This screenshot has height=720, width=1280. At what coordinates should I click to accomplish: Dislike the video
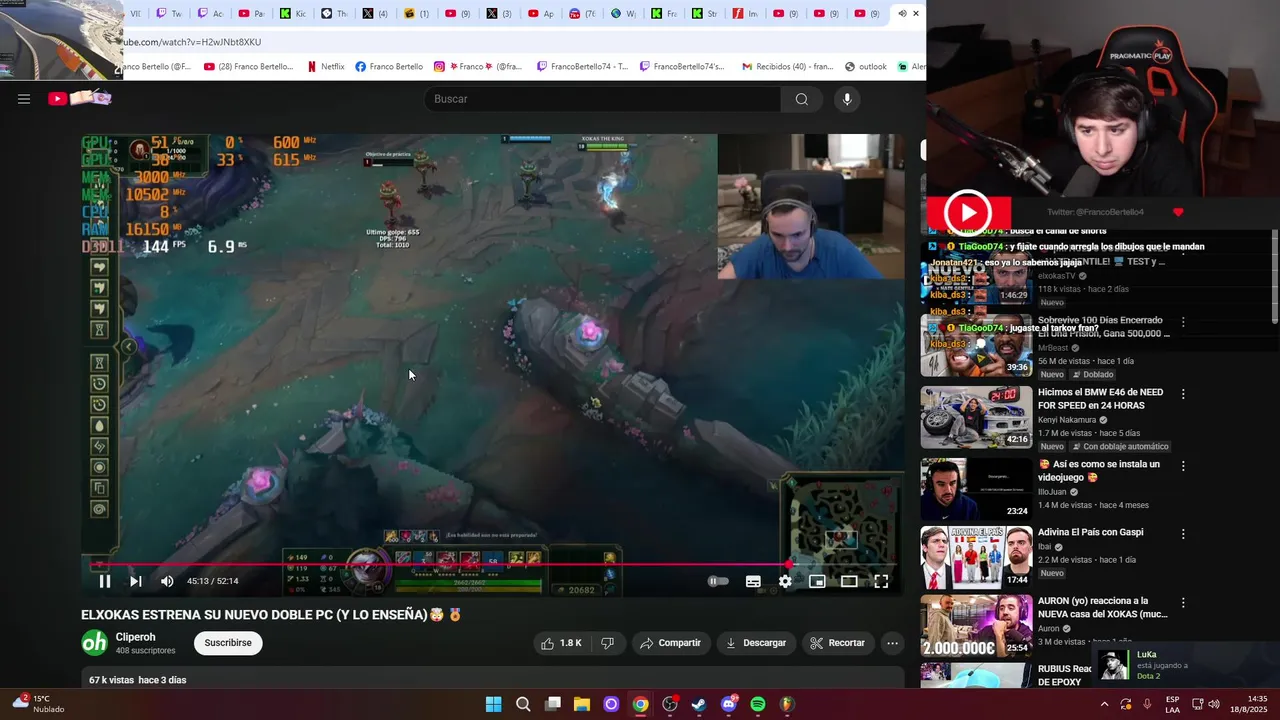[607, 643]
